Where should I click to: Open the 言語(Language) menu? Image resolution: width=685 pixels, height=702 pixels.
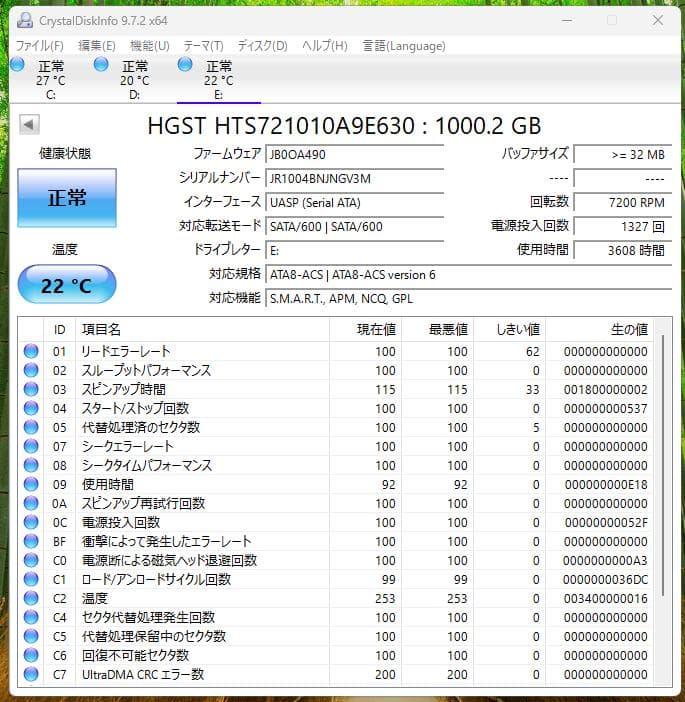[404, 46]
